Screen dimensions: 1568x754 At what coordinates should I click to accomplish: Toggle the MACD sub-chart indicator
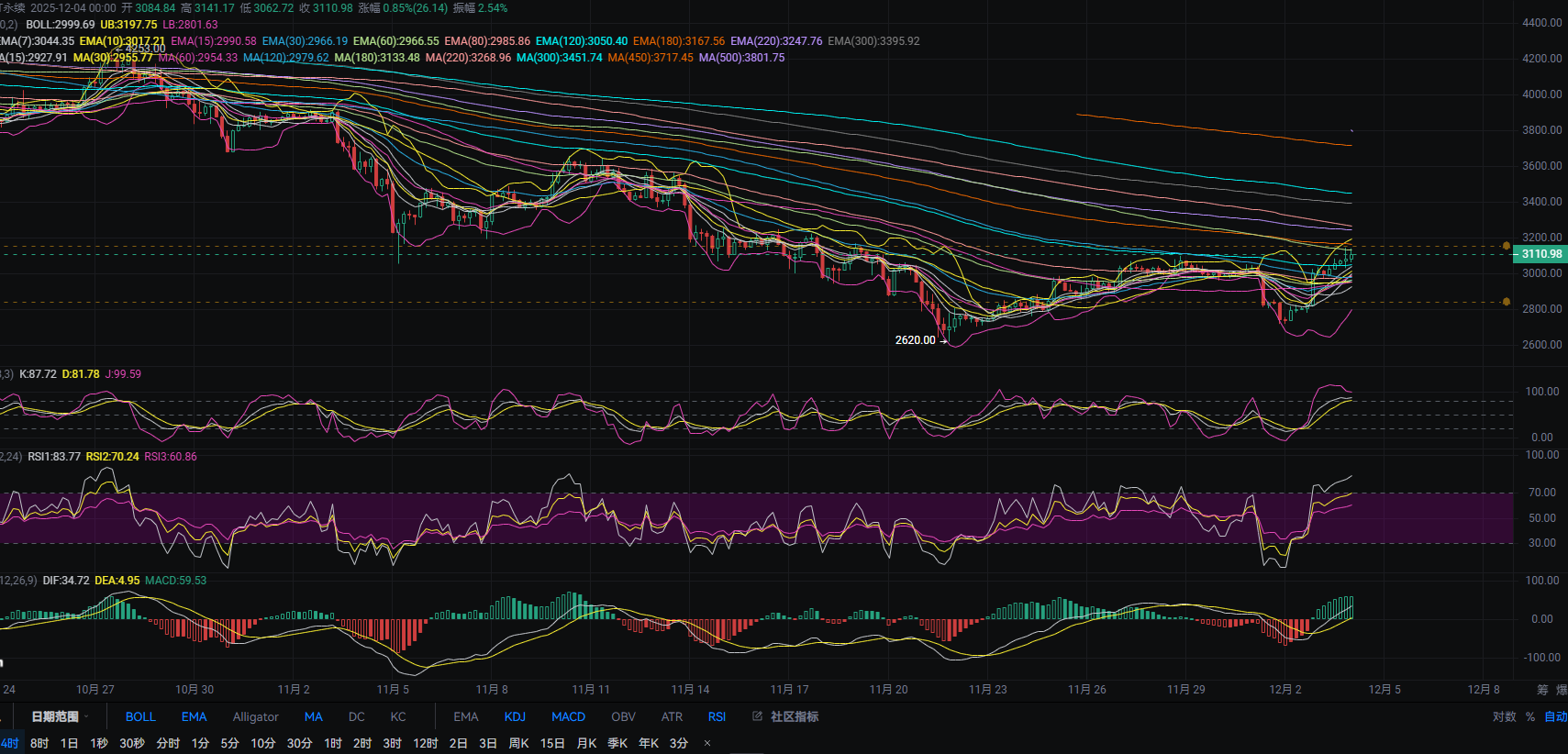(568, 716)
